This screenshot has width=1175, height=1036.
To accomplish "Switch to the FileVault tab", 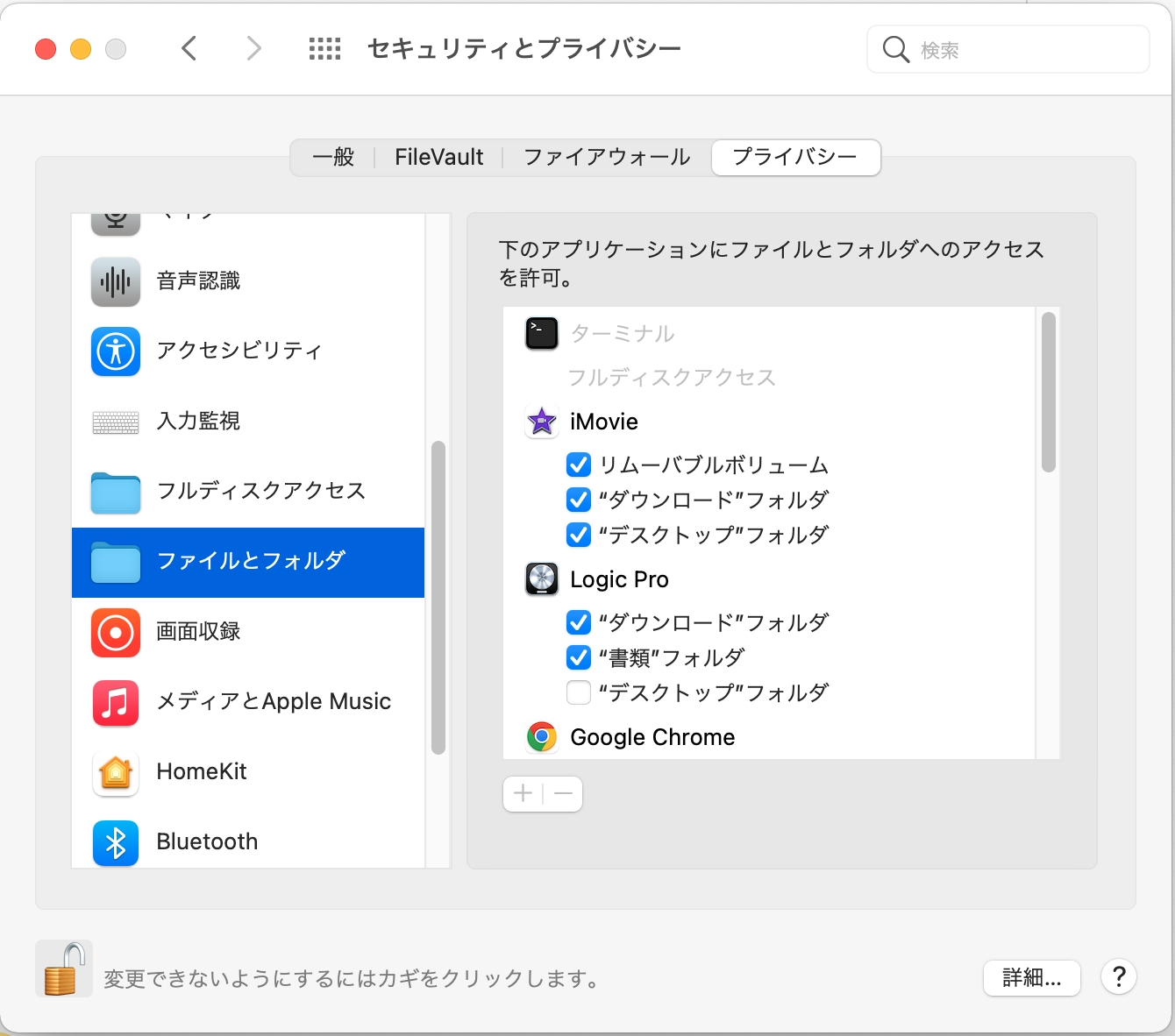I will 438,158.
